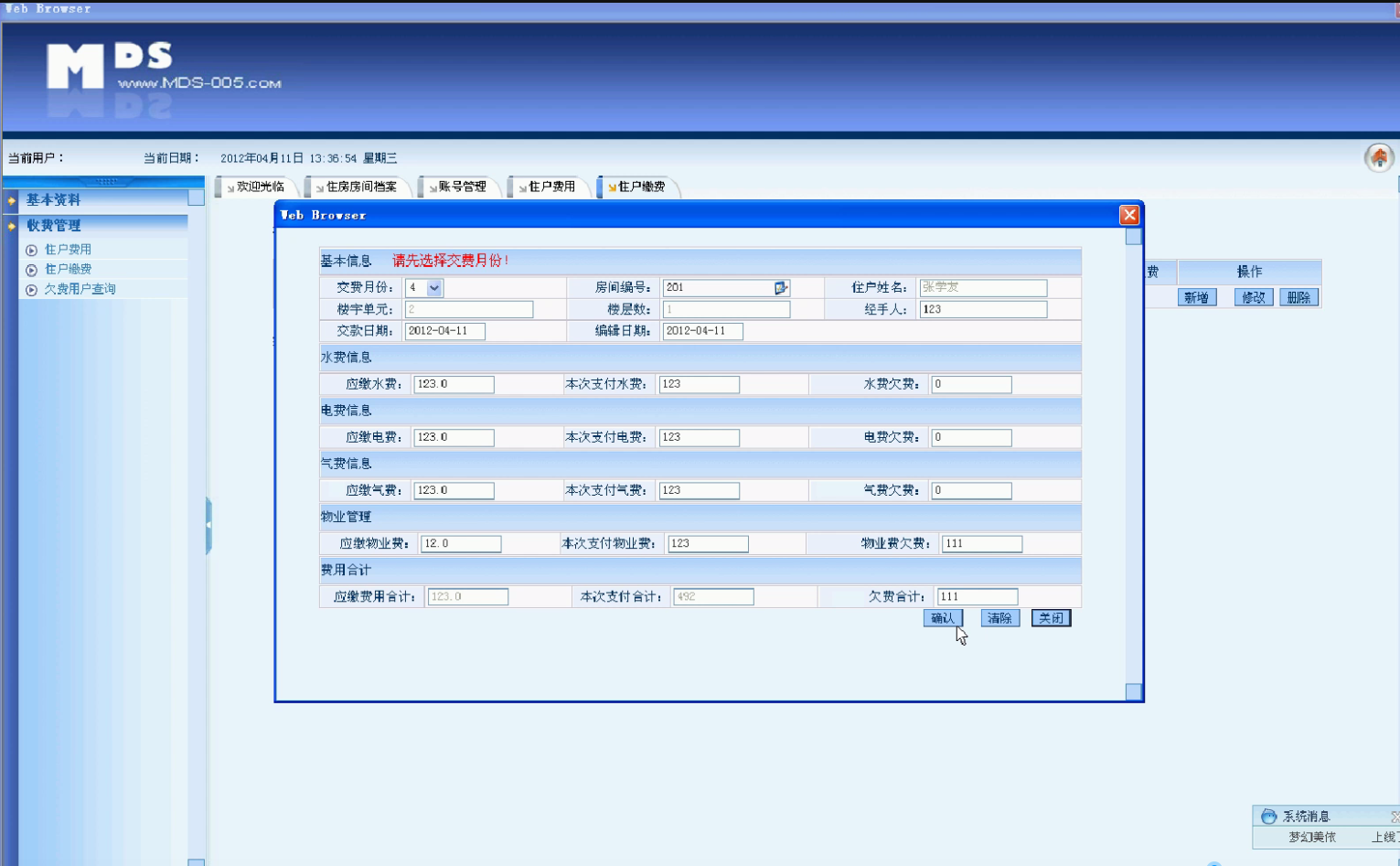
Task: Click the 删除 delete button
Action: click(x=1298, y=297)
